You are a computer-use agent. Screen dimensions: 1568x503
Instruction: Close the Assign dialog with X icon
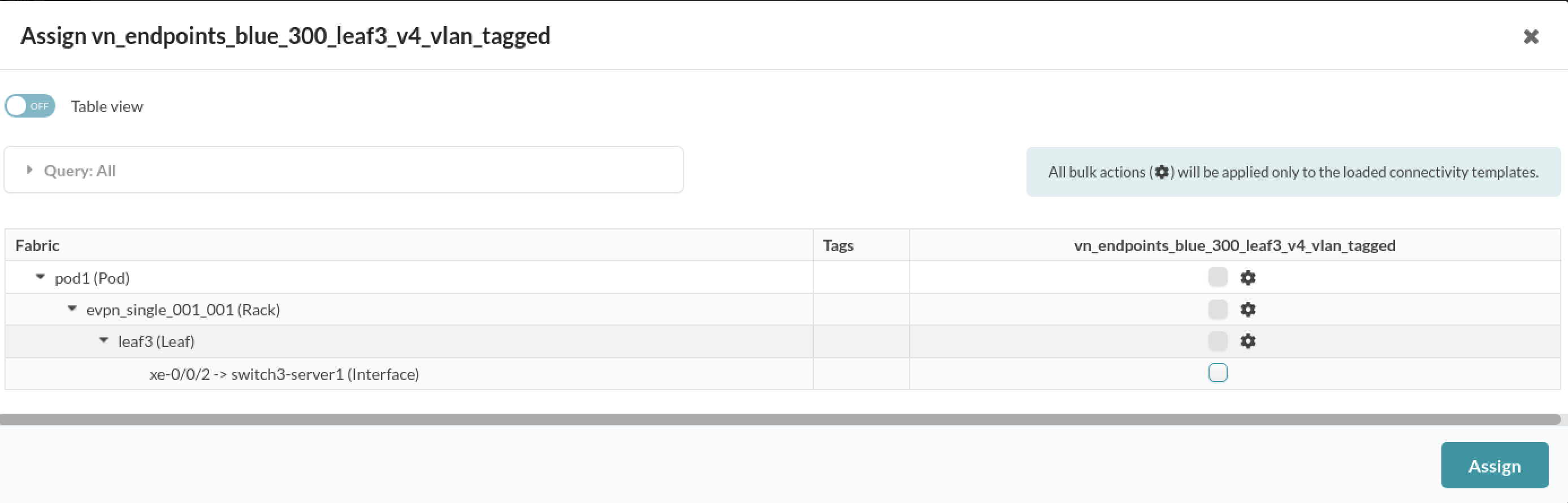(x=1531, y=37)
